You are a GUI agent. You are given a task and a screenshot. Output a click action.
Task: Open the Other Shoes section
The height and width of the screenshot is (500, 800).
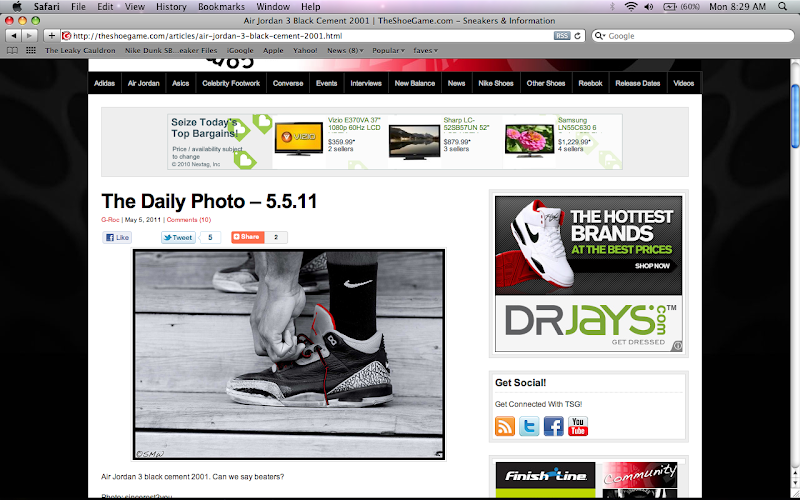click(x=546, y=83)
